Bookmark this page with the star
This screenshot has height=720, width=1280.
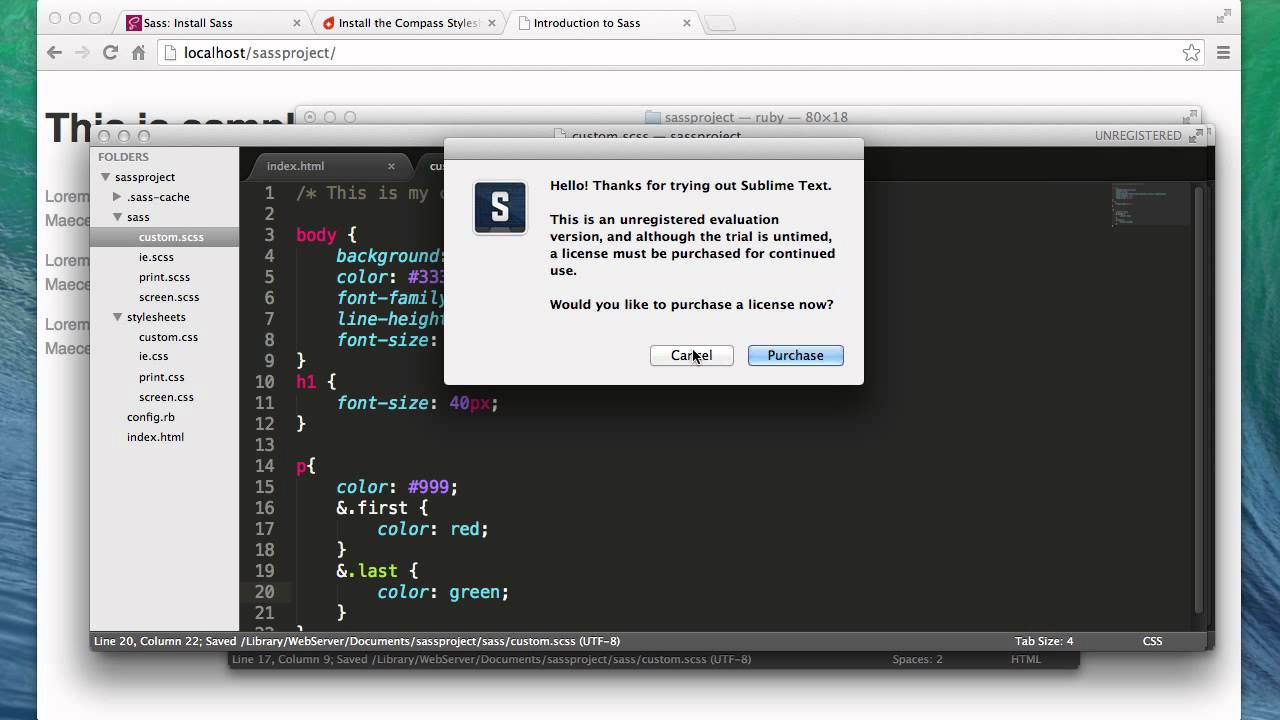tap(1191, 53)
